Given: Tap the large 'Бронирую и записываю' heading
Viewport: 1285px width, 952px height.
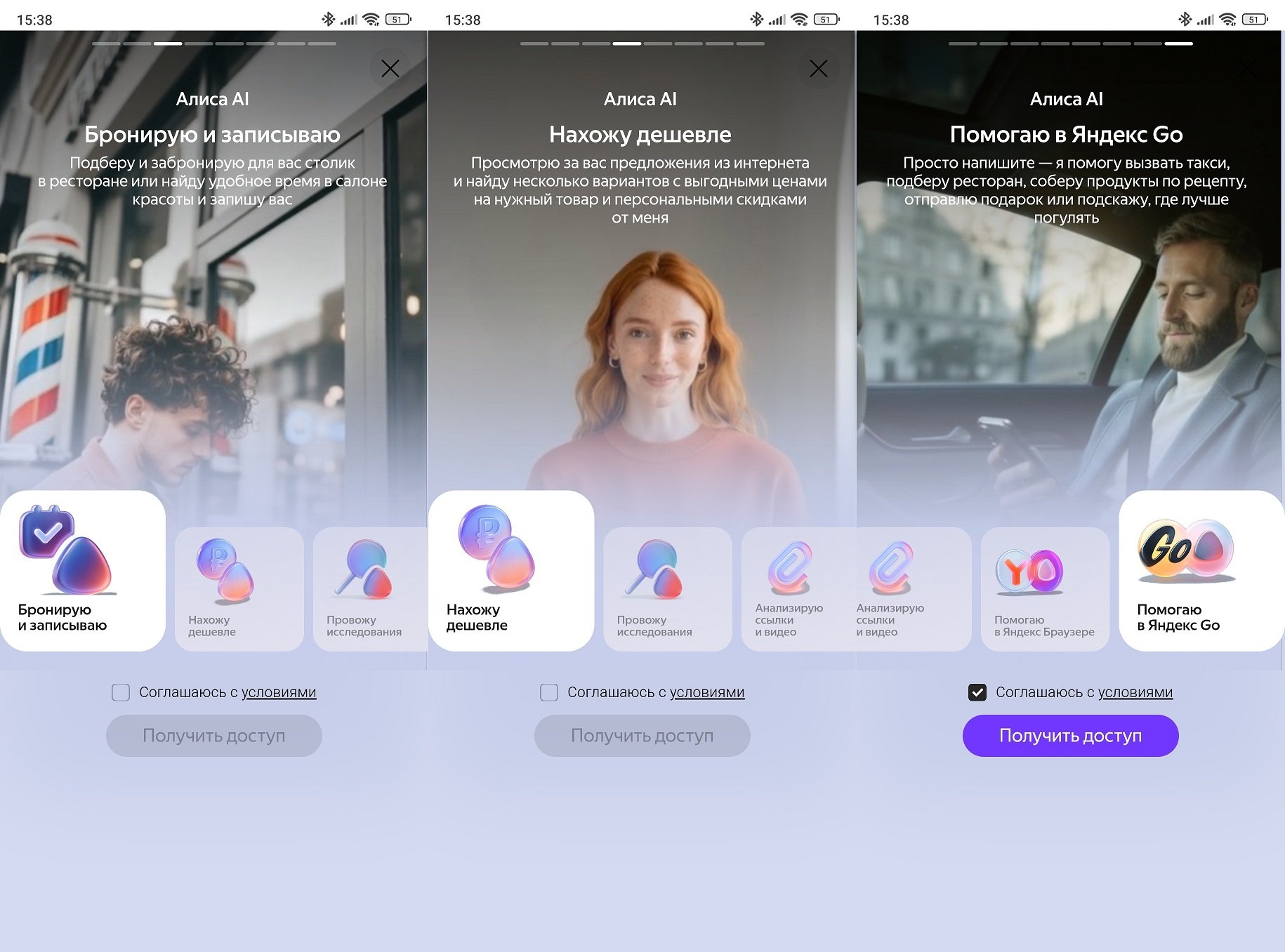Looking at the screenshot, I should [213, 134].
